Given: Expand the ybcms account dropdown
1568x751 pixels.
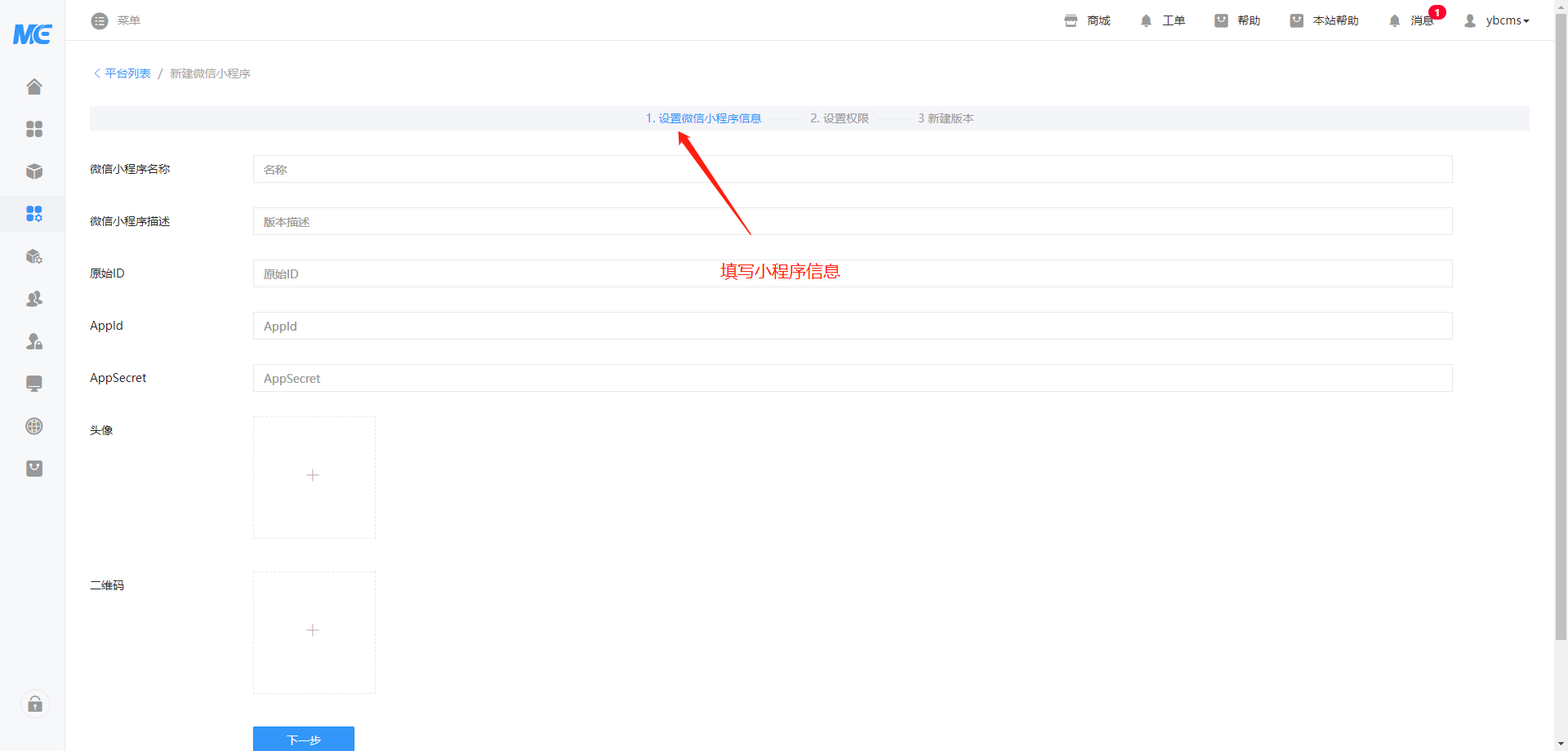Looking at the screenshot, I should (x=1508, y=20).
